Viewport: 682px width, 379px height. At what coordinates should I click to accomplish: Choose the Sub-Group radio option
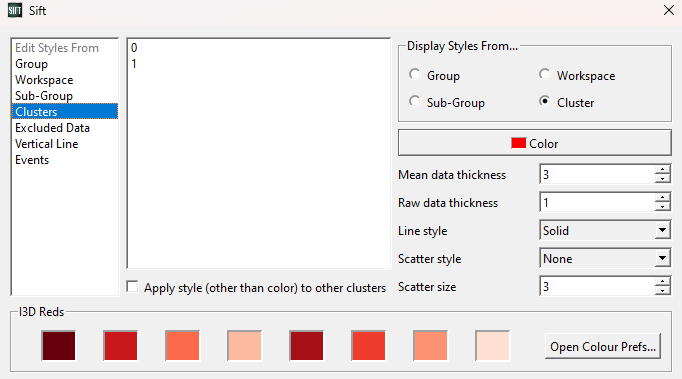point(415,101)
